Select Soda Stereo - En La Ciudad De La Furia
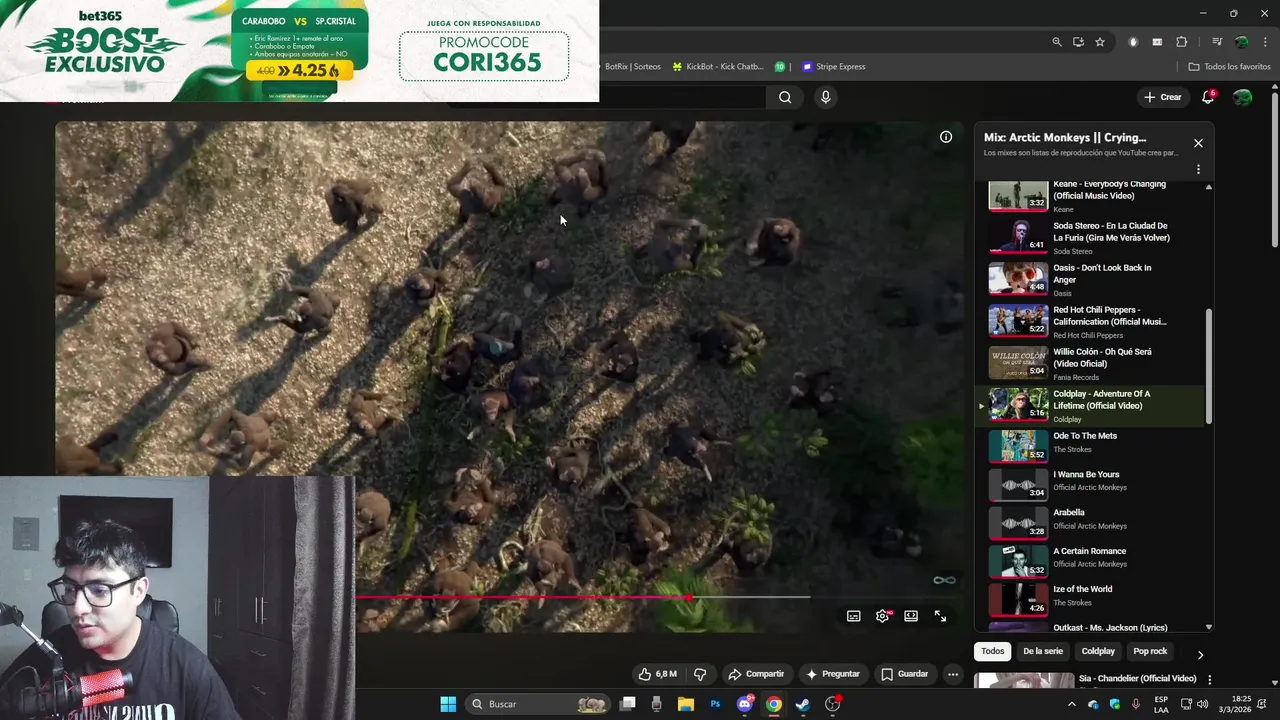1280x720 pixels. pos(1090,238)
